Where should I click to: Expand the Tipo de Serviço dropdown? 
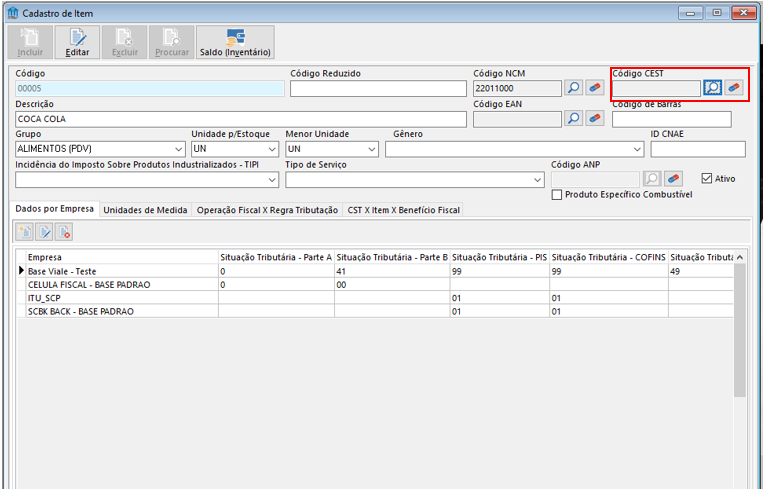[x=538, y=180]
